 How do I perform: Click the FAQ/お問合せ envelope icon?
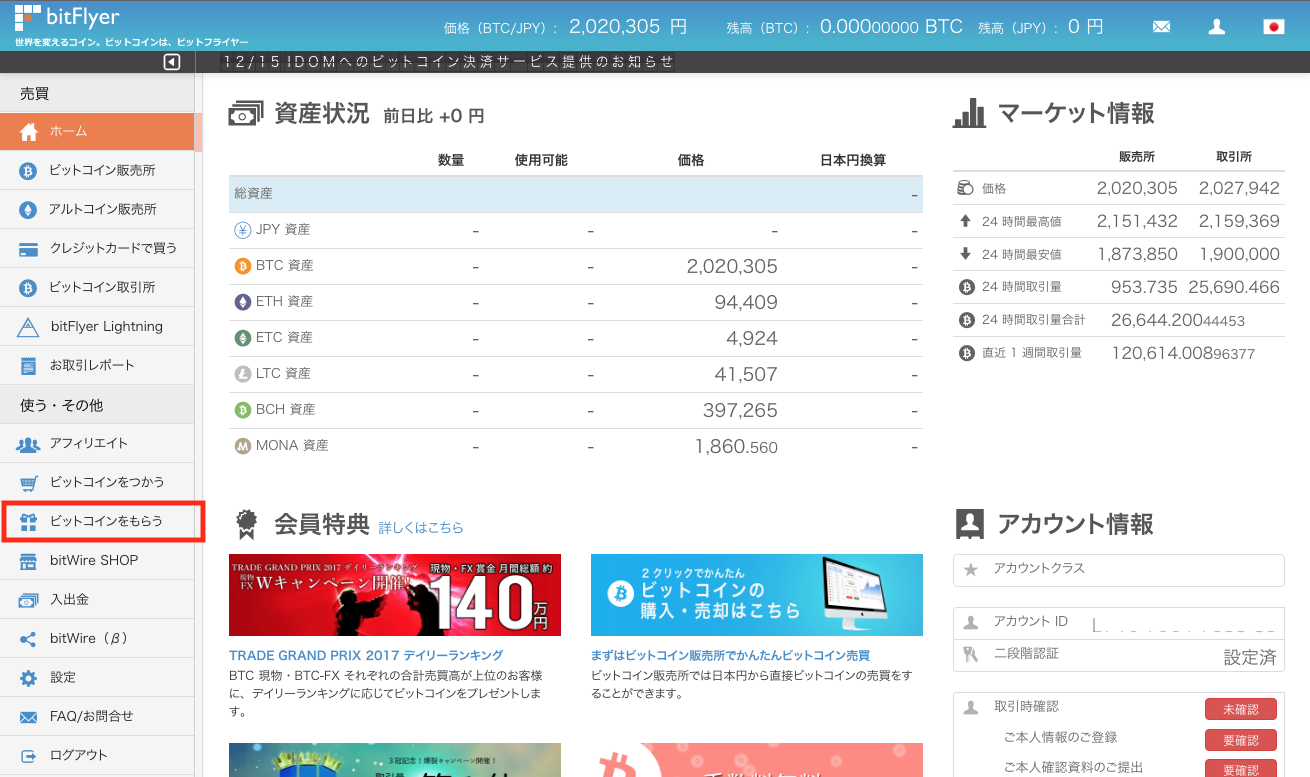[x=29, y=717]
